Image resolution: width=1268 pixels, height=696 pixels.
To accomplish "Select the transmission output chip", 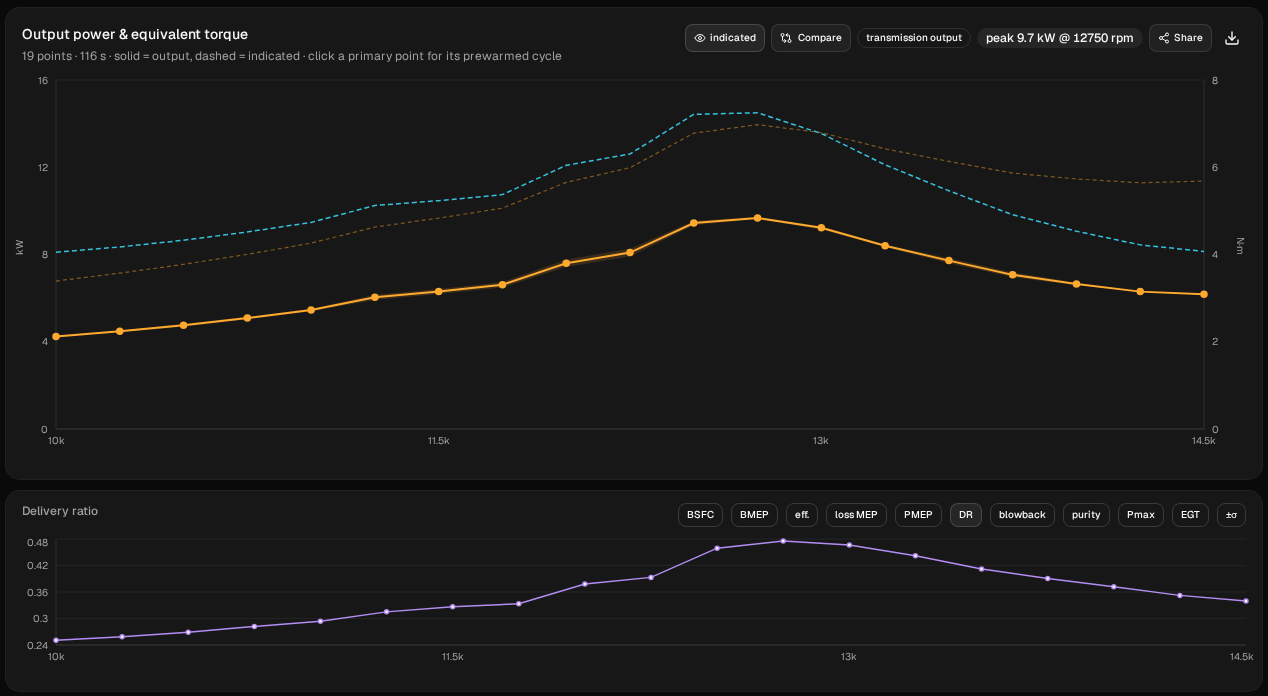I will point(914,38).
